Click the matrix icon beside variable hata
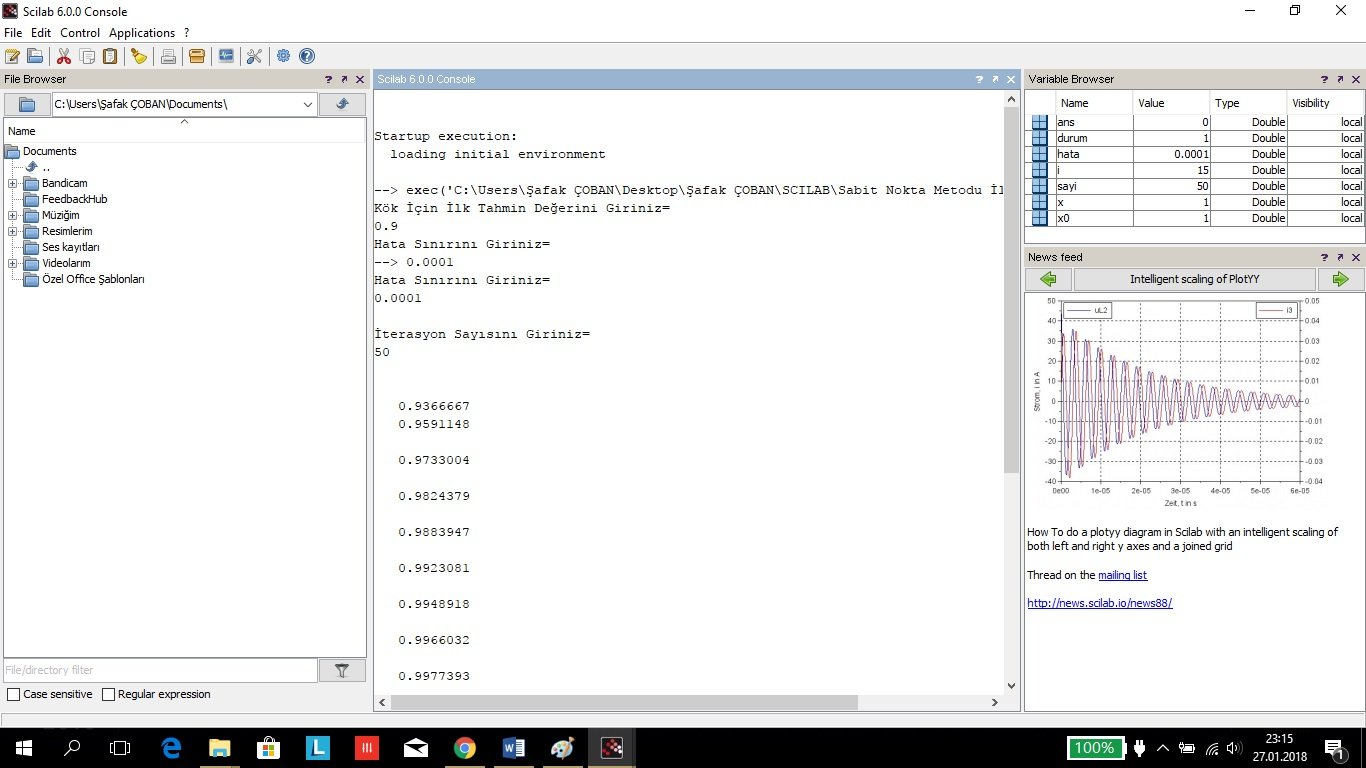The image size is (1366, 768). tap(1040, 154)
